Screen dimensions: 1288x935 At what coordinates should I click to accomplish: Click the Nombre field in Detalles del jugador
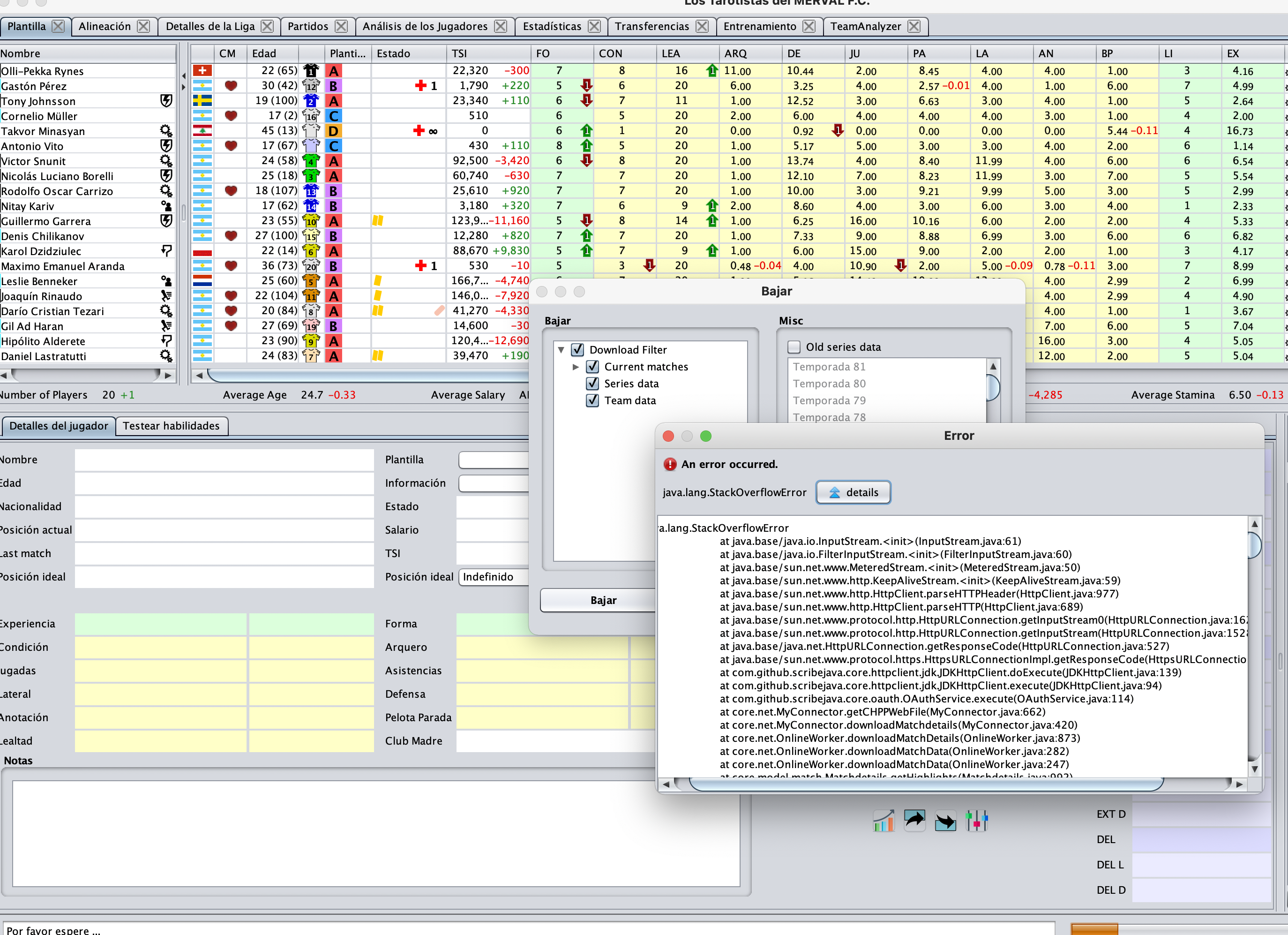pyautogui.click(x=225, y=460)
